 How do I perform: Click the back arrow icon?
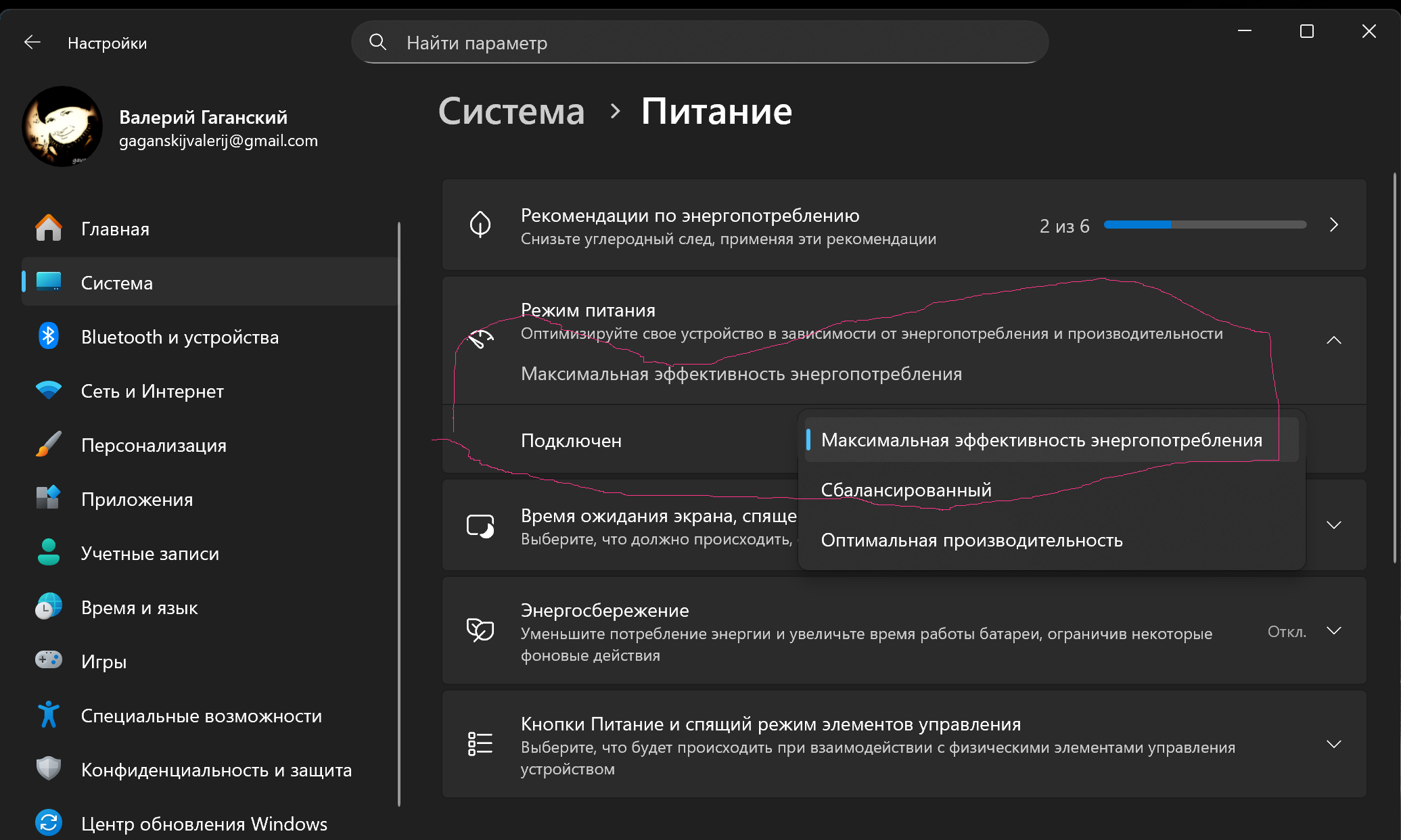pos(32,43)
